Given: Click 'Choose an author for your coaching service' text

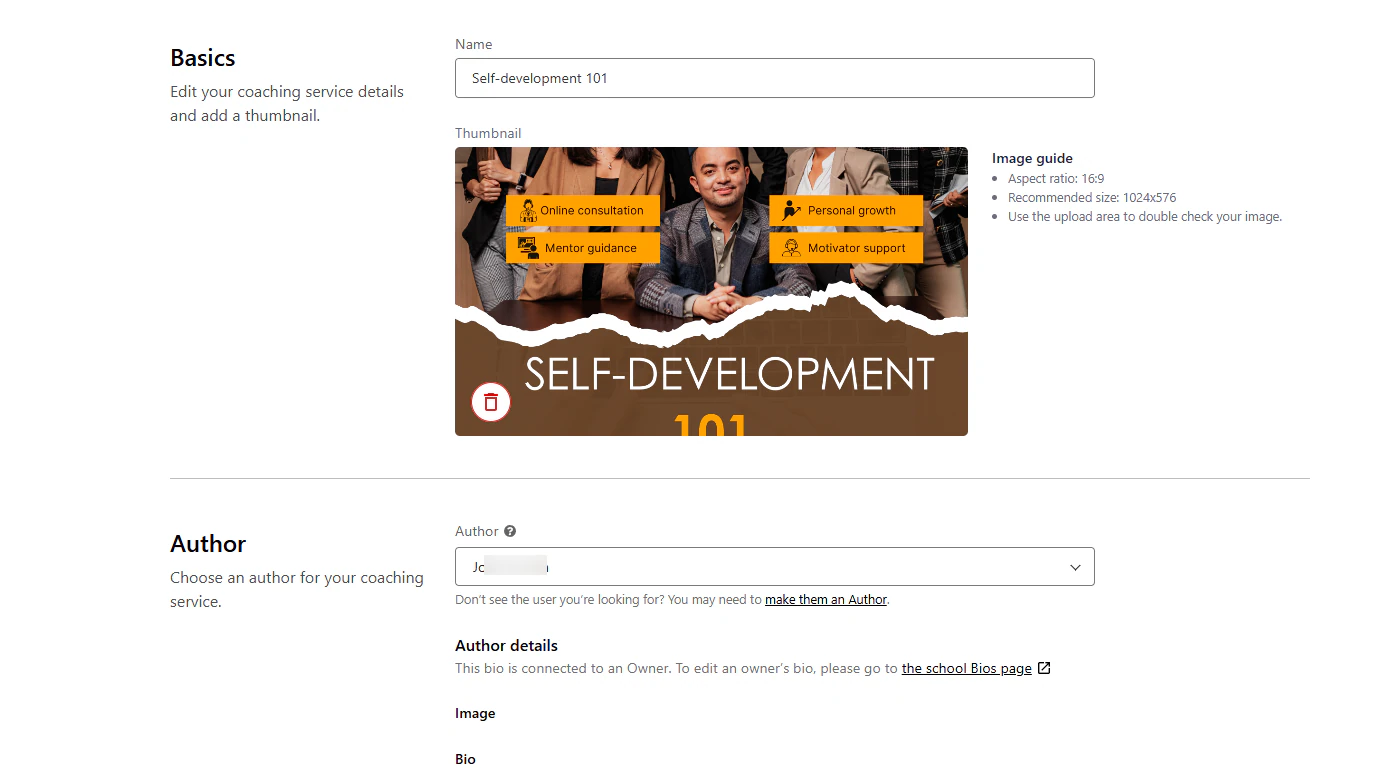Looking at the screenshot, I should click(x=297, y=590).
